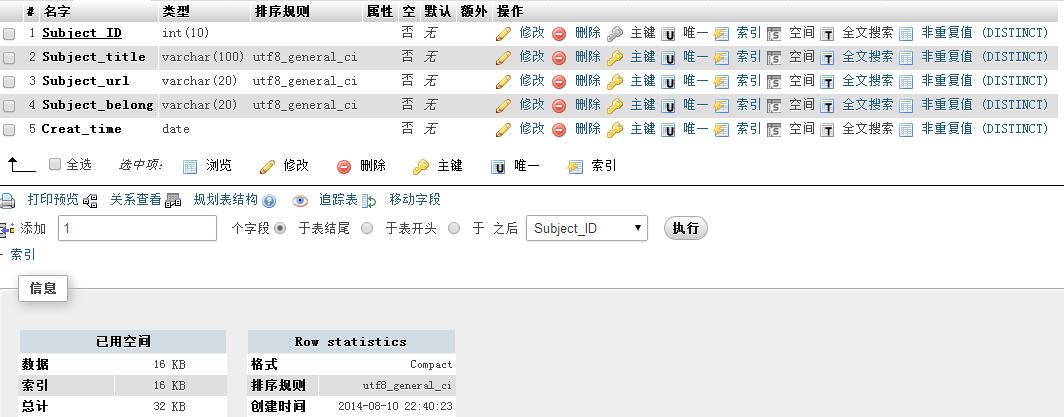This screenshot has height=417, width=1064.
Task: Click unique icon in Subject_belong row
Action: 668,106
